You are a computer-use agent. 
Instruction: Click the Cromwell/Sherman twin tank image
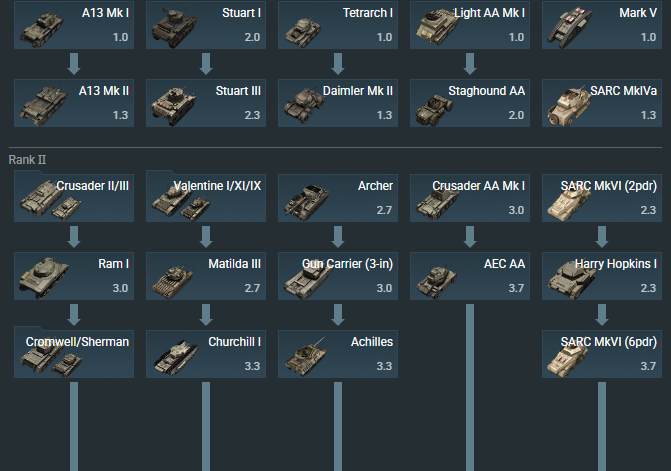tap(50, 359)
